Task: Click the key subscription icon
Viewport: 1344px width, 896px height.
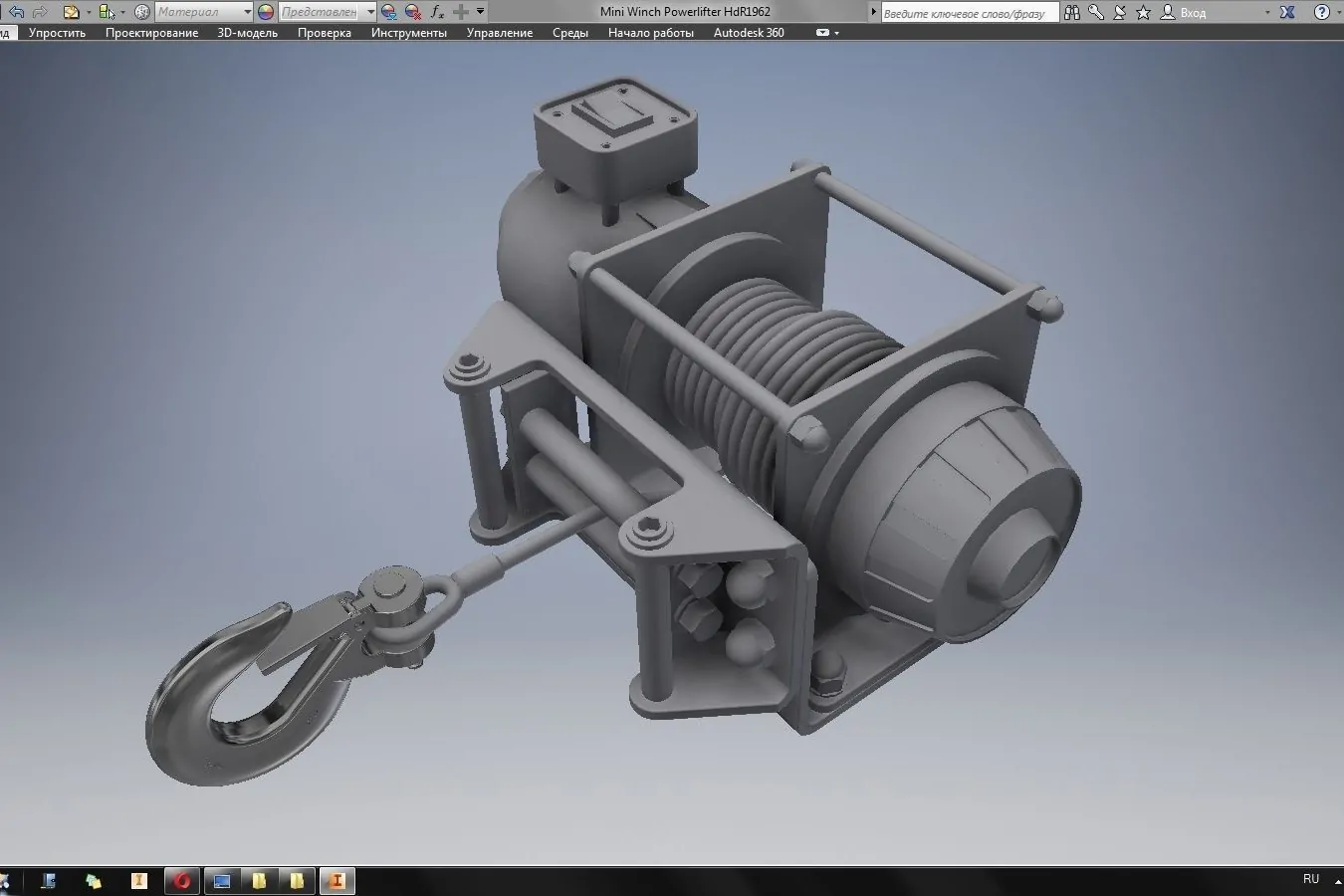Action: click(x=1095, y=12)
